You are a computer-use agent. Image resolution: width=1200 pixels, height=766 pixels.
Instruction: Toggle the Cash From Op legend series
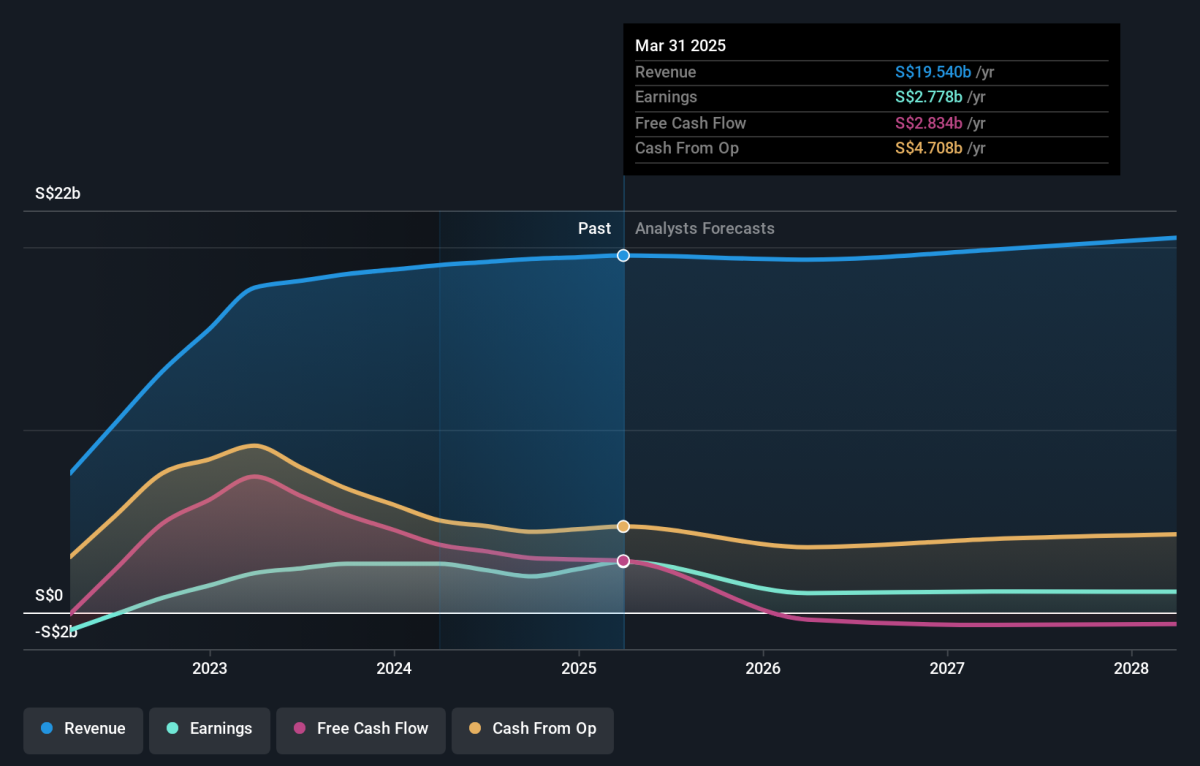coord(533,730)
